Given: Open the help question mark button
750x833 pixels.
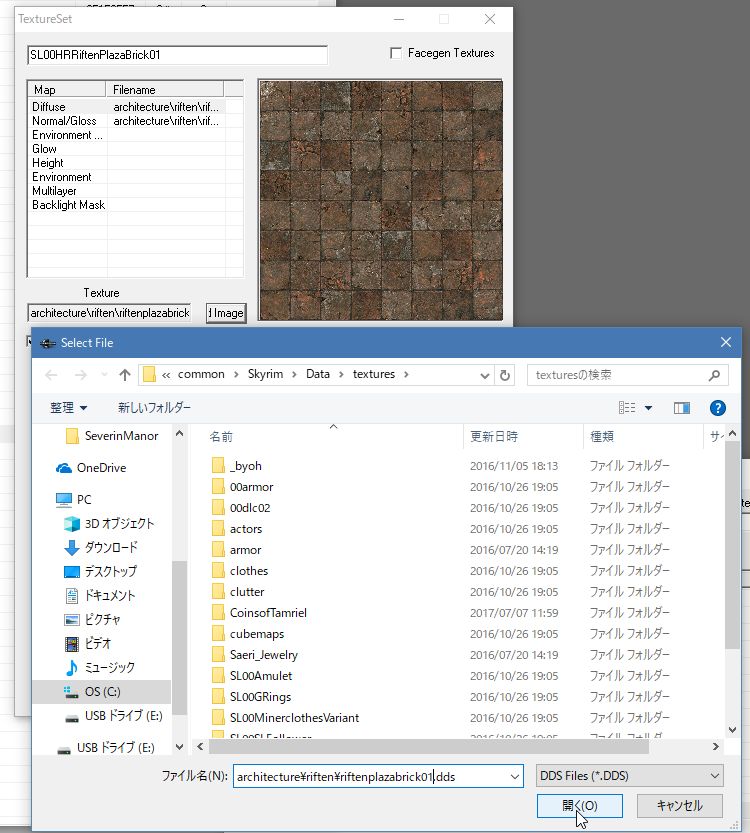Looking at the screenshot, I should 718,408.
